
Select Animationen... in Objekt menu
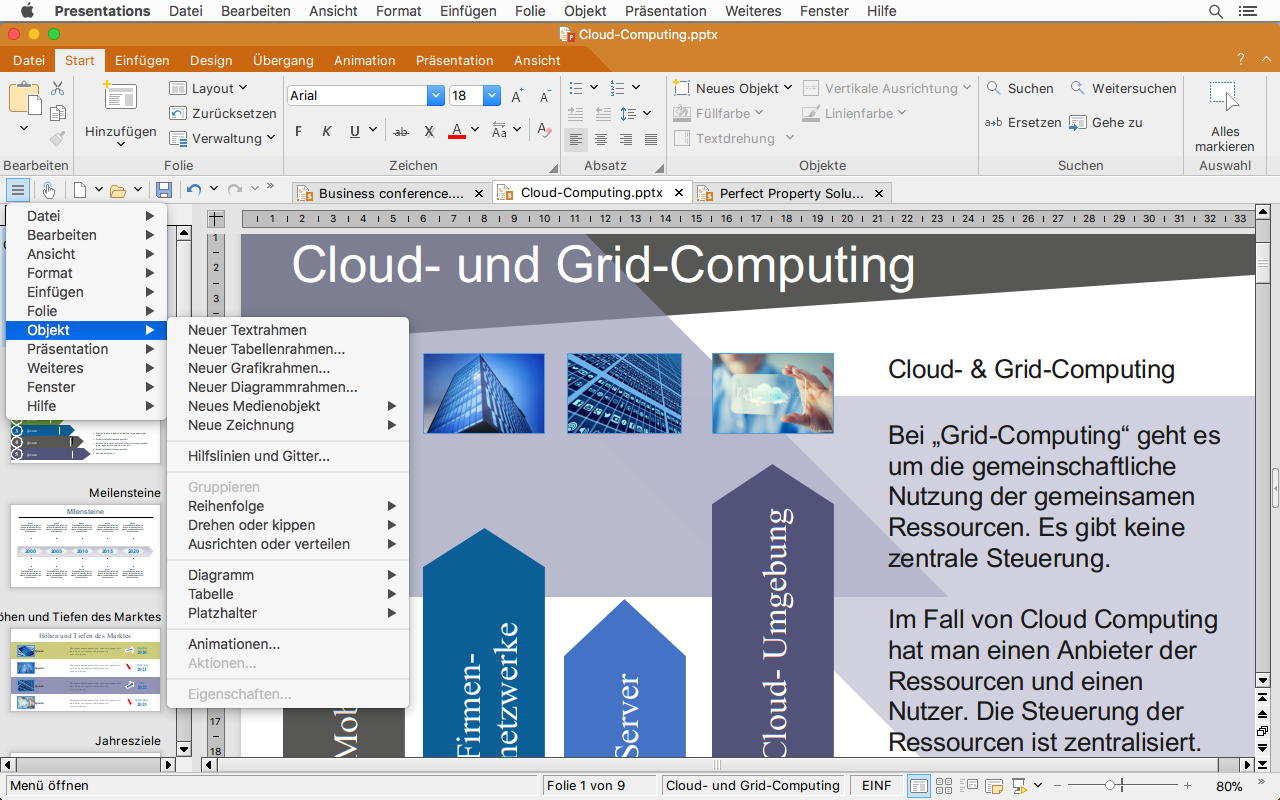click(288, 644)
